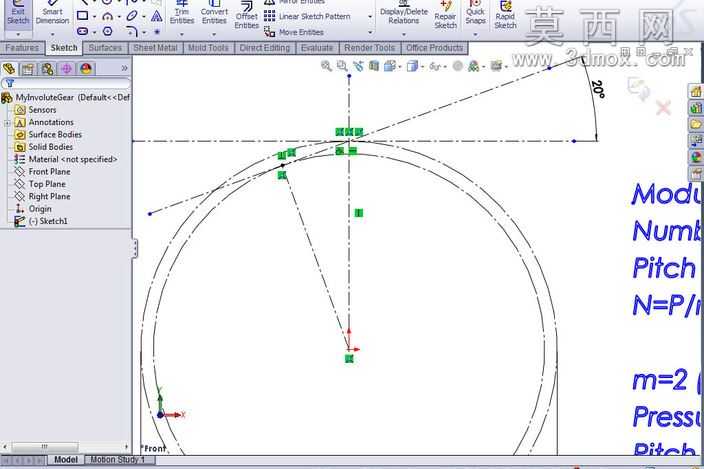
Task: Switch to the Mold Tools tab
Action: [x=208, y=48]
